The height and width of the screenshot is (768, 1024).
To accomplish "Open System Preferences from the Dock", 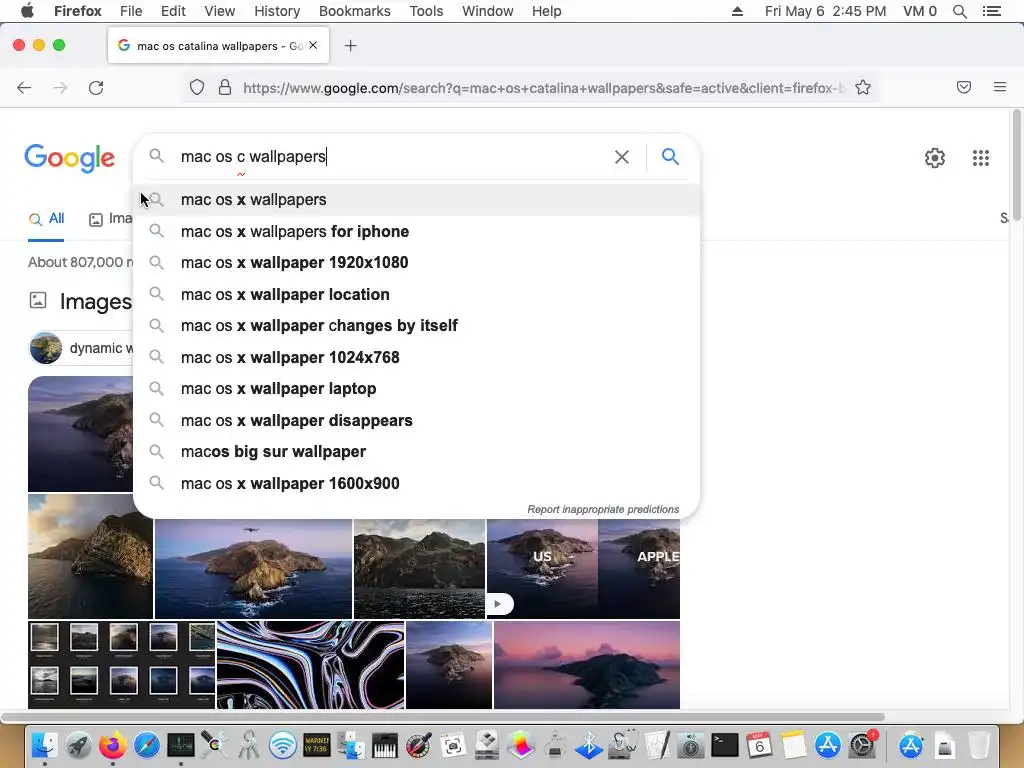I will (862, 745).
